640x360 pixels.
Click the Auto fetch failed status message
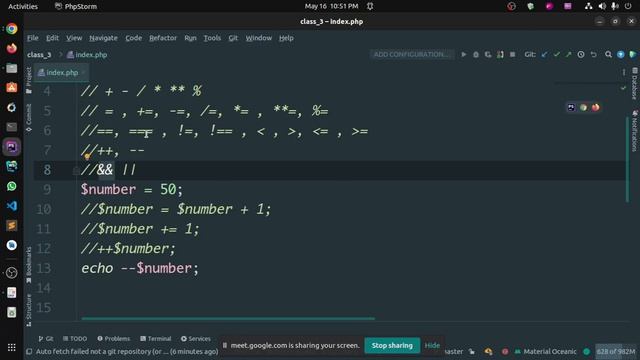127,351
